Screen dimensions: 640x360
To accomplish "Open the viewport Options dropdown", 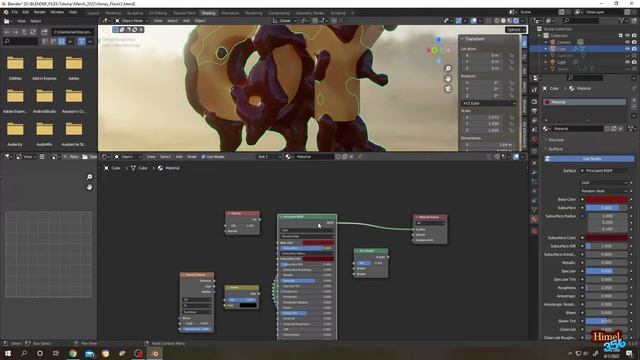I will (x=515, y=30).
